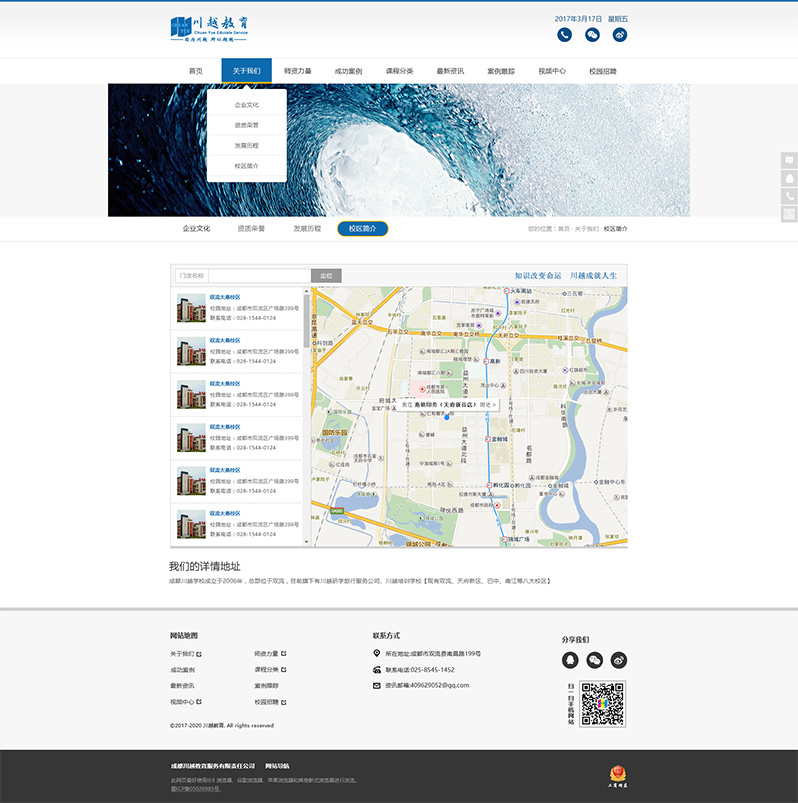Click the QR code icon on the right sidebar
The height and width of the screenshot is (803, 798).
pos(789,214)
